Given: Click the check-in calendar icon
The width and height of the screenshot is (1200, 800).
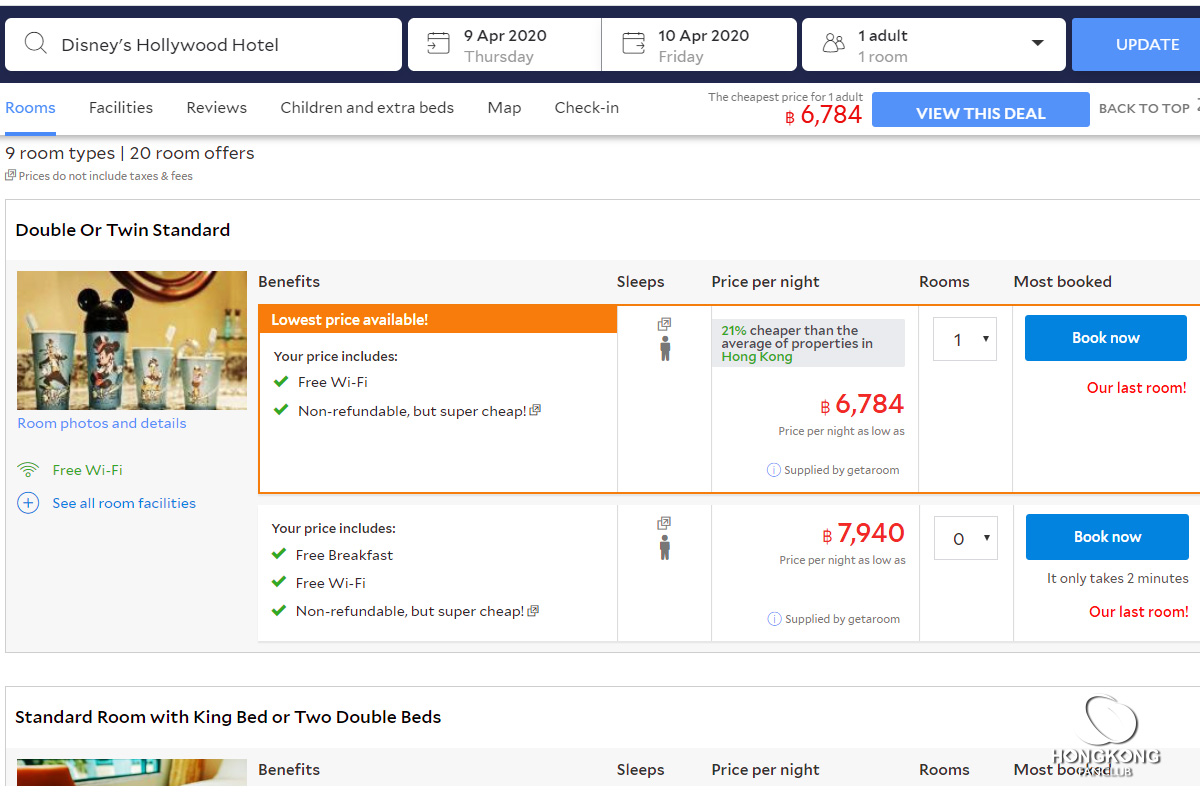Looking at the screenshot, I should 438,43.
